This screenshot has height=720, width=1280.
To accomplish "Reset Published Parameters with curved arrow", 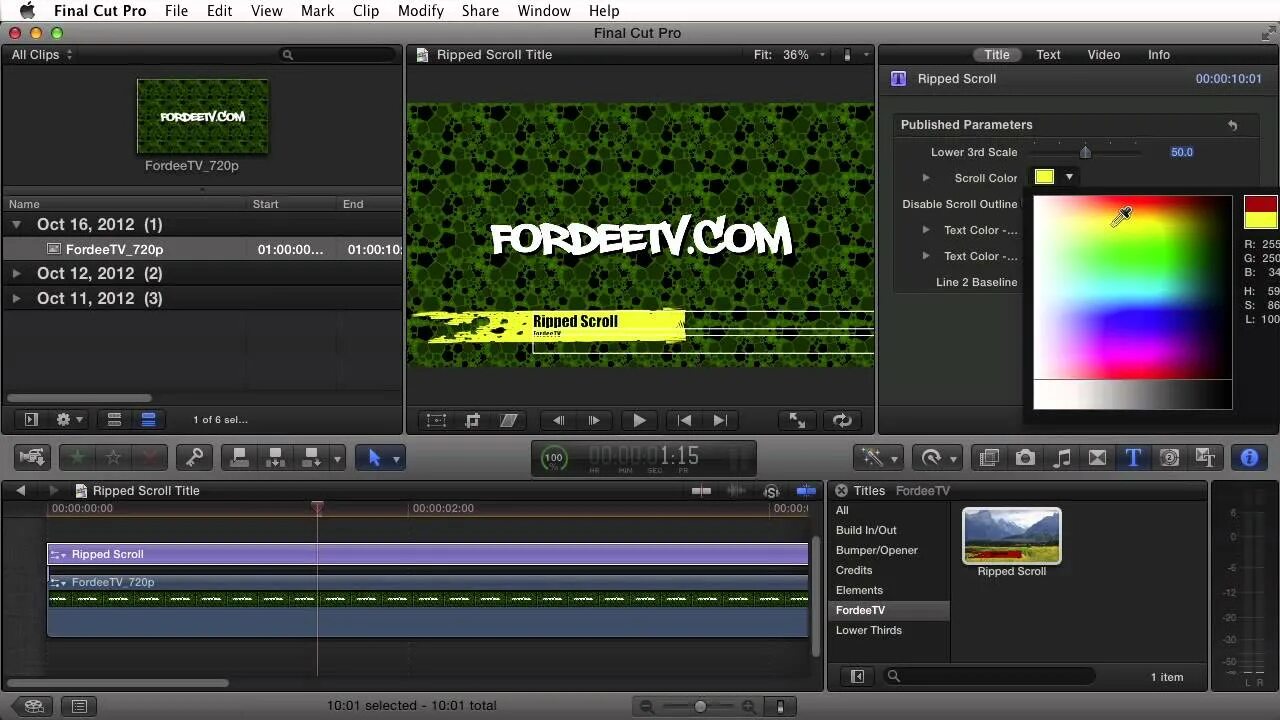I will [x=1232, y=125].
